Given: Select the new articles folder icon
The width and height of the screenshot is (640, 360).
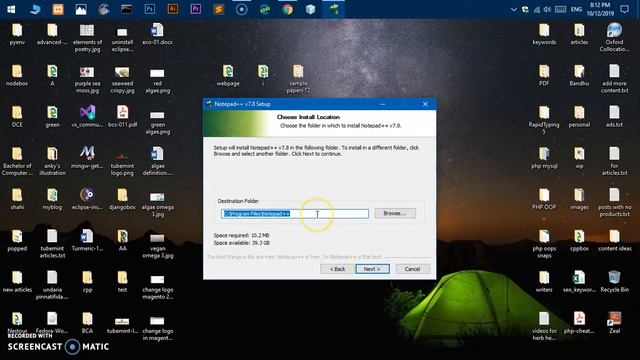Looking at the screenshot, I should 17,282.
